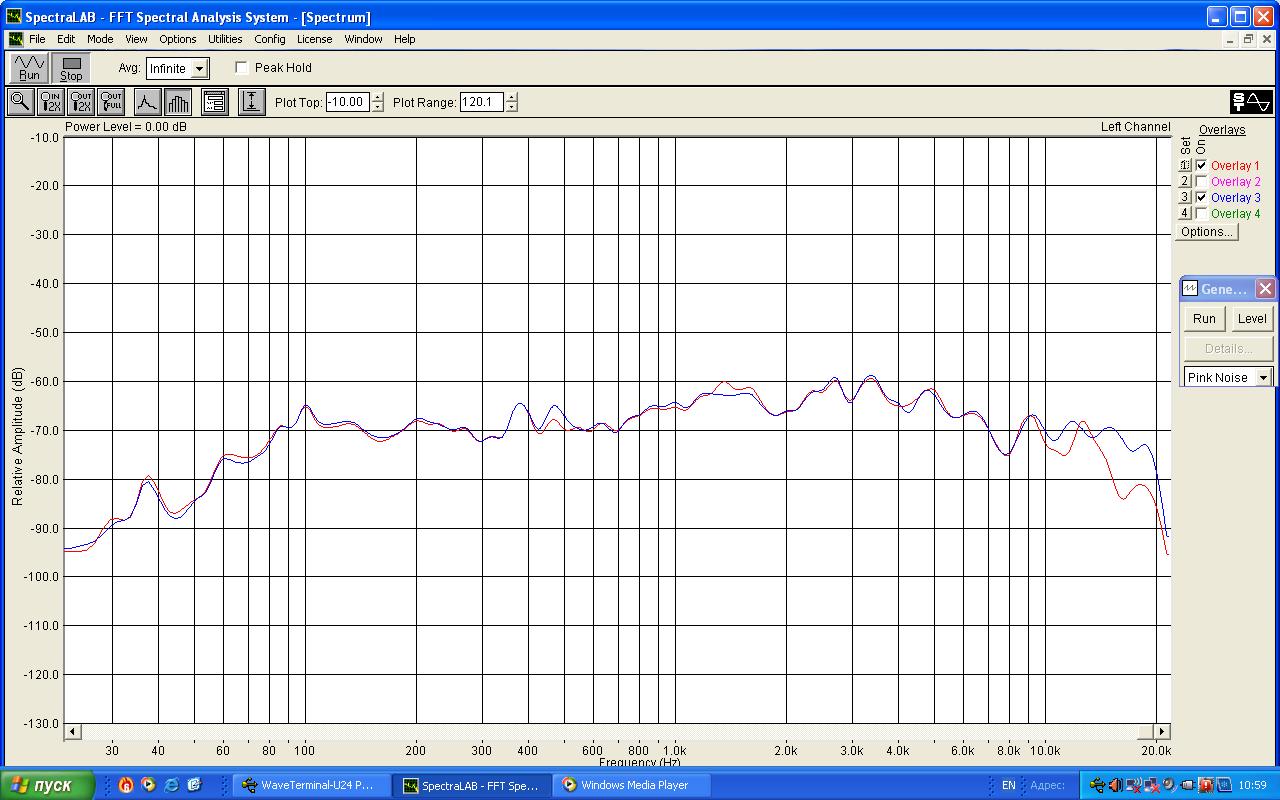Check Overlay 2 On box
This screenshot has height=800, width=1280.
(1201, 182)
